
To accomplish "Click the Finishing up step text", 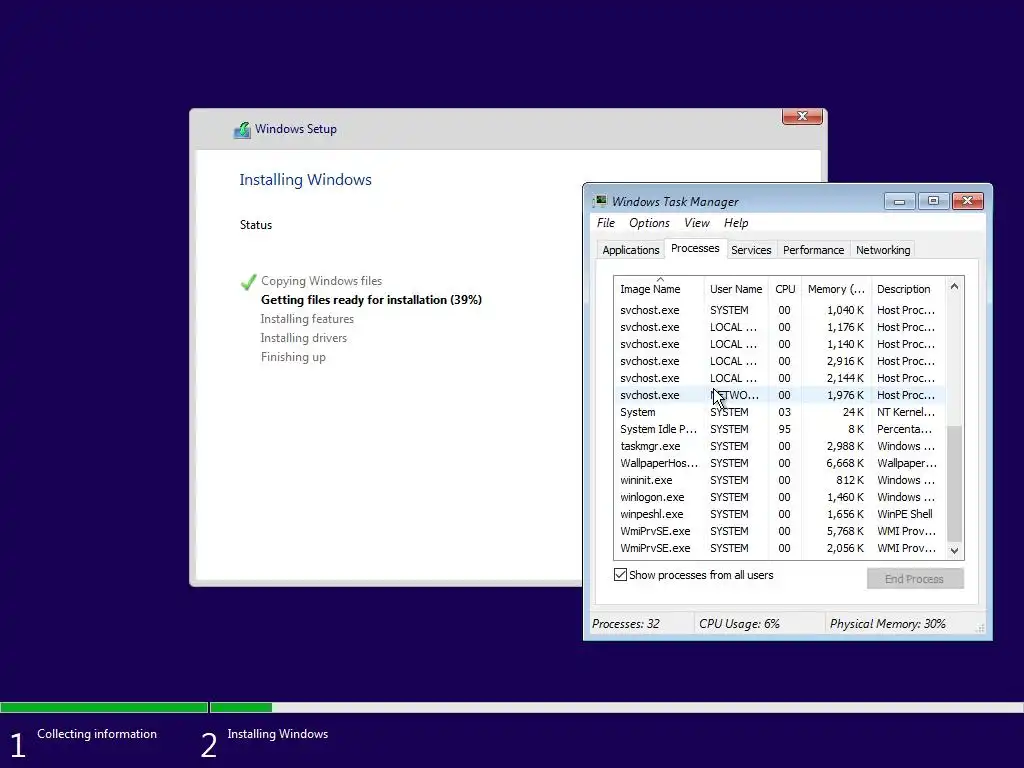I will point(293,357).
